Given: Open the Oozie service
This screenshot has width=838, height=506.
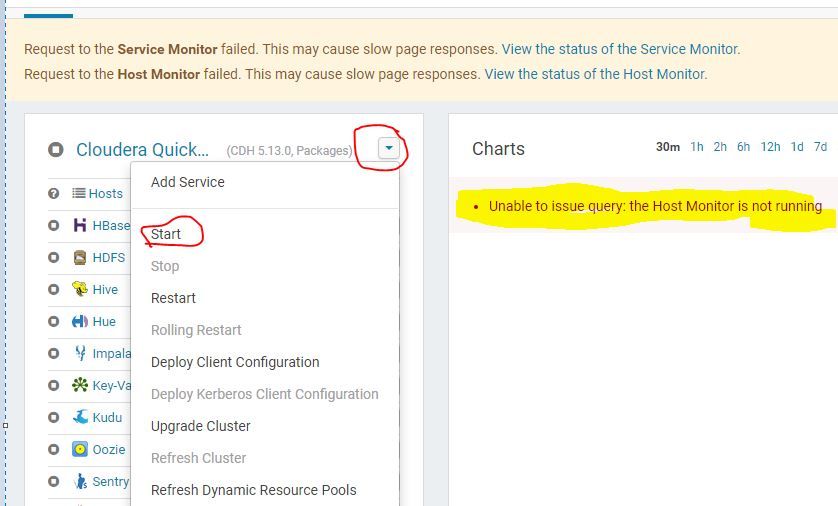Looking at the screenshot, I should tap(108, 450).
